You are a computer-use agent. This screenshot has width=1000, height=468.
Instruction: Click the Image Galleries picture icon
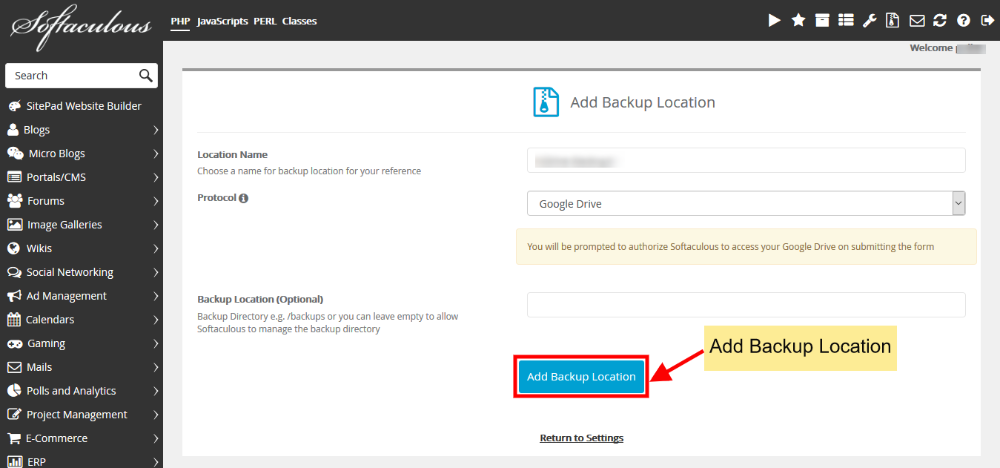(15, 224)
